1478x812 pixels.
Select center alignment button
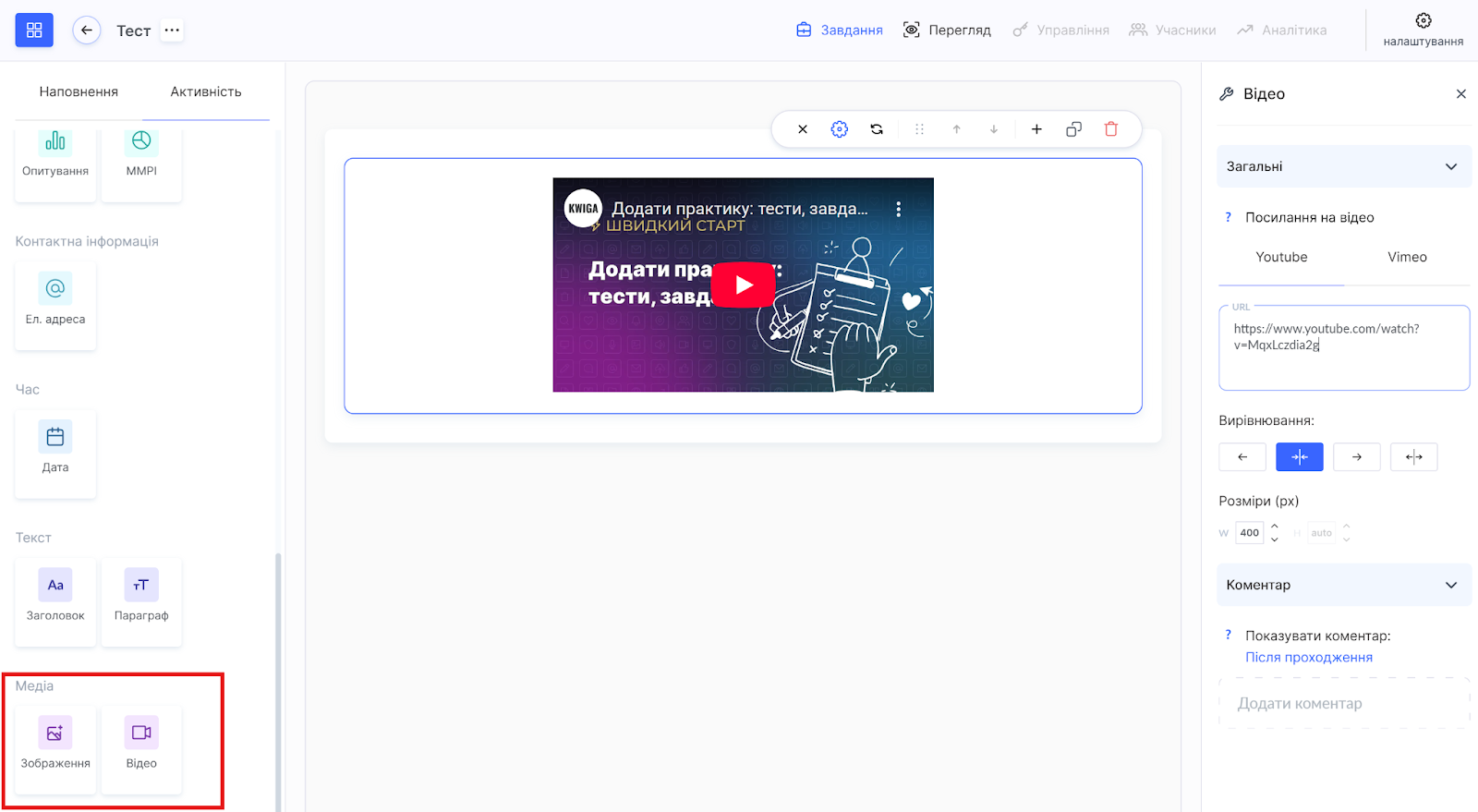tap(1299, 456)
